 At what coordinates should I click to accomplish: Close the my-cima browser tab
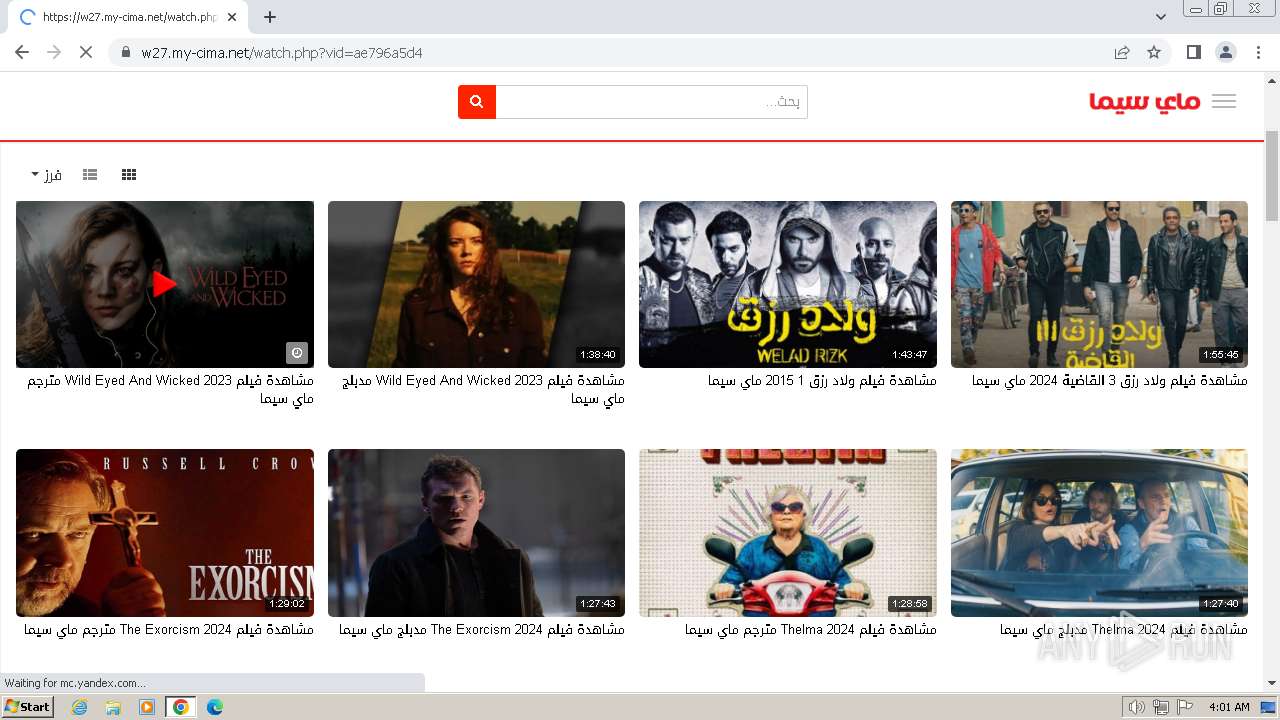[x=232, y=17]
